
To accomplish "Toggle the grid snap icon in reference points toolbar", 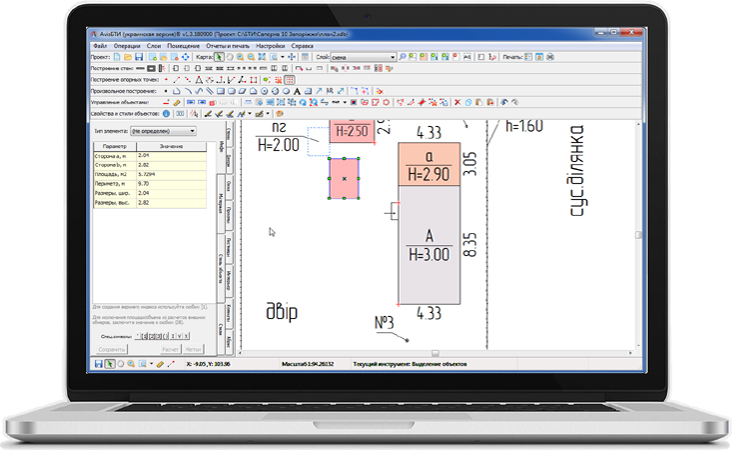I will [x=289, y=80].
